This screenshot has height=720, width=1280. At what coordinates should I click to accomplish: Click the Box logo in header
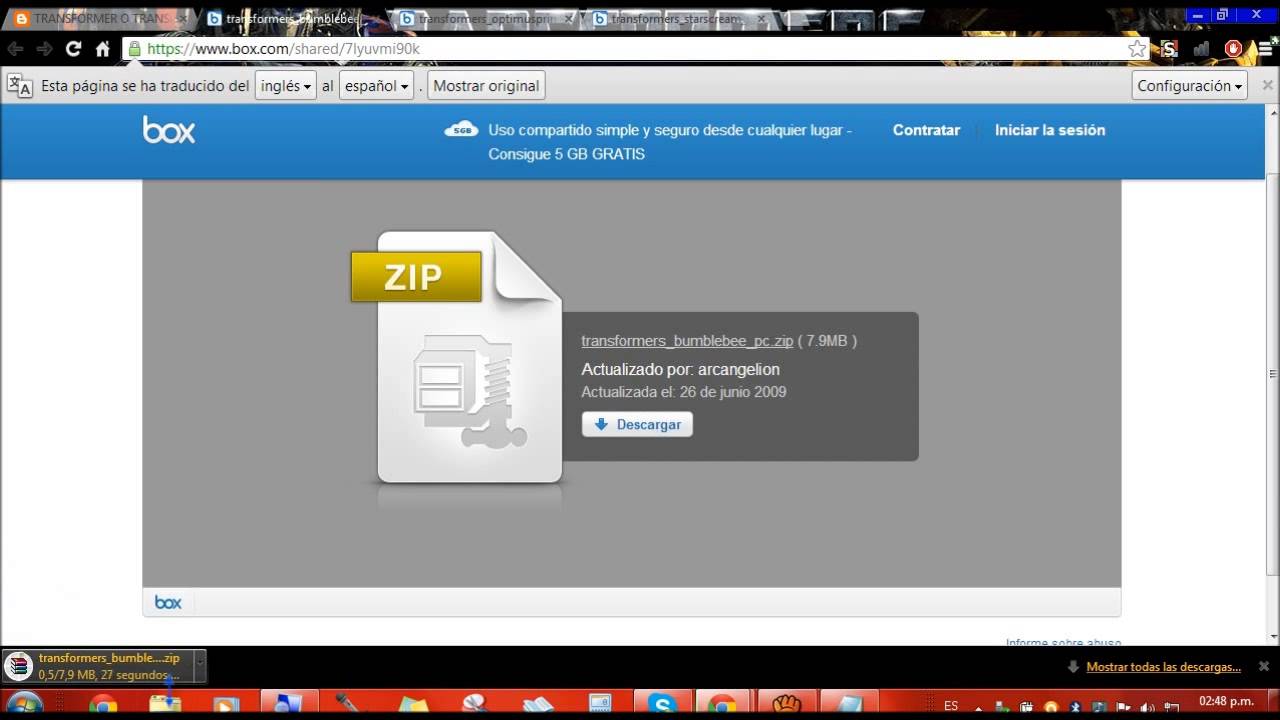[x=168, y=130]
